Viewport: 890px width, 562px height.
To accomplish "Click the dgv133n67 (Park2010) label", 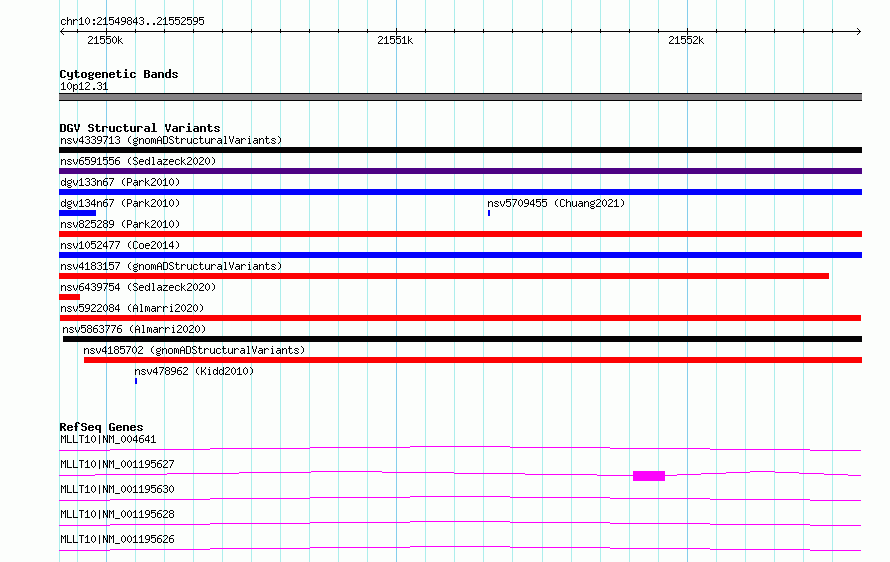I will click(120, 182).
